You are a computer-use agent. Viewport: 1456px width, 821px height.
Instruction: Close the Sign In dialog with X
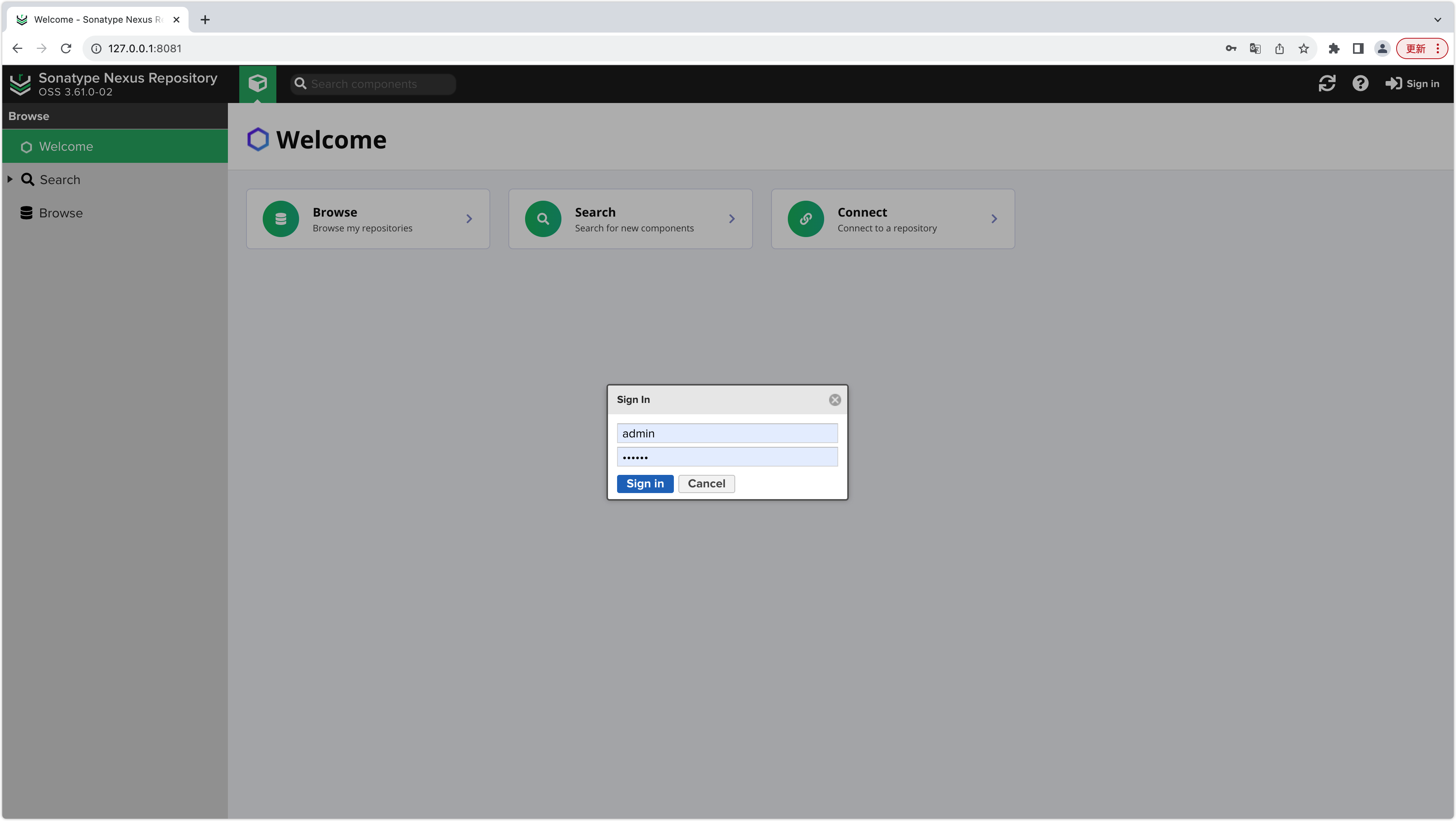[834, 400]
